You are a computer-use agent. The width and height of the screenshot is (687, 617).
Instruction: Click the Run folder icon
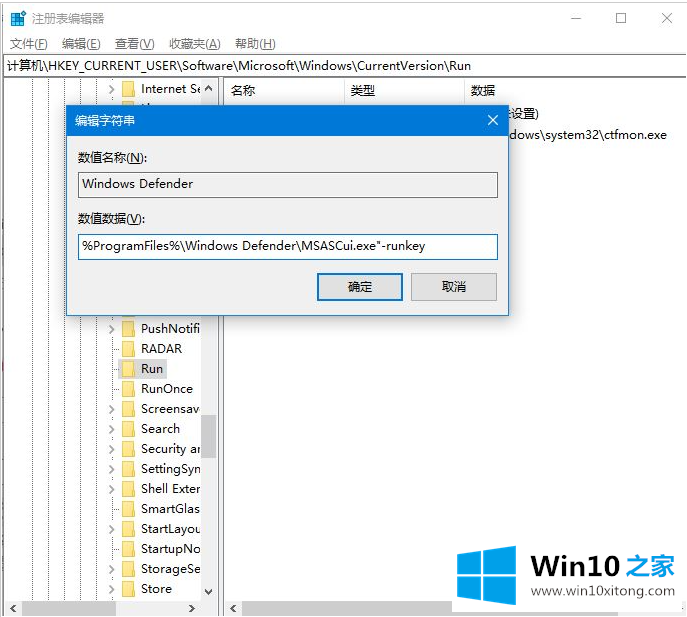(x=128, y=369)
